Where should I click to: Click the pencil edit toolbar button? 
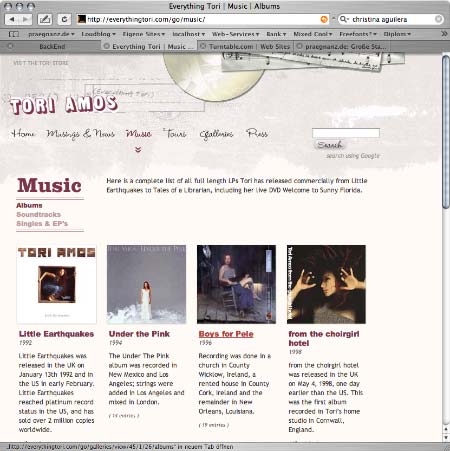click(x=45, y=19)
